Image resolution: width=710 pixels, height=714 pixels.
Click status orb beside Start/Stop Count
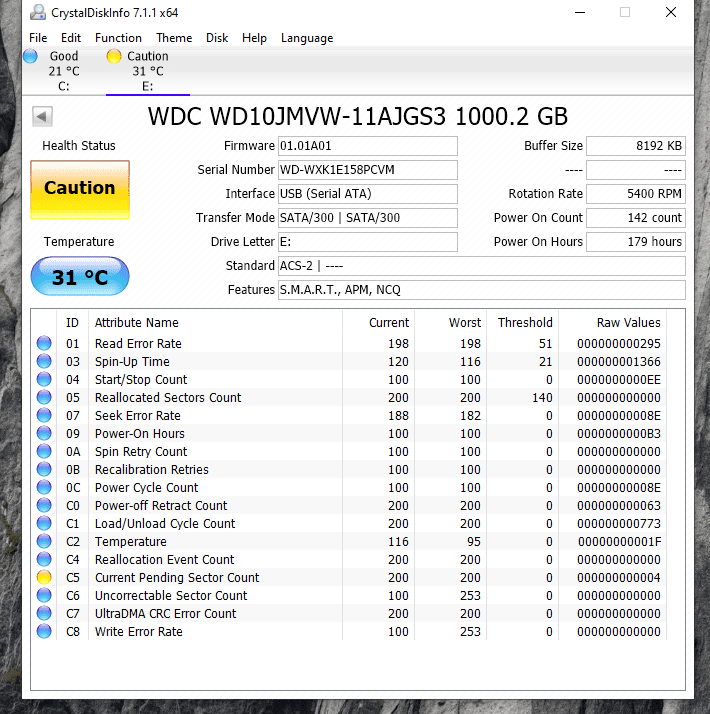44,379
